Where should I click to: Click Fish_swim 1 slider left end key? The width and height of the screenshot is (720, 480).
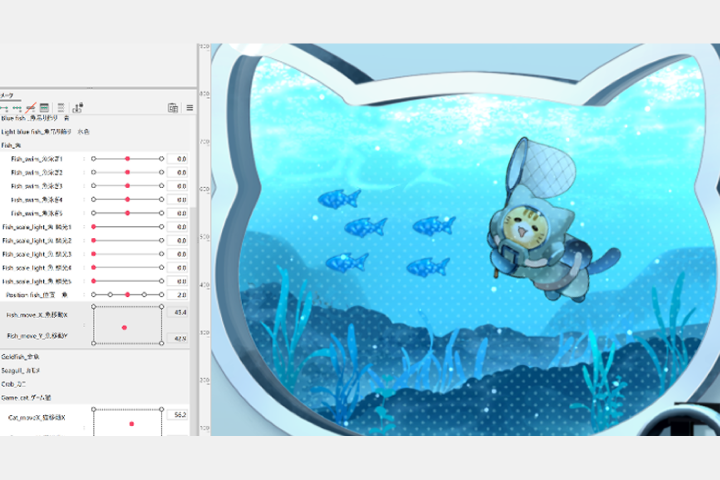(x=94, y=159)
